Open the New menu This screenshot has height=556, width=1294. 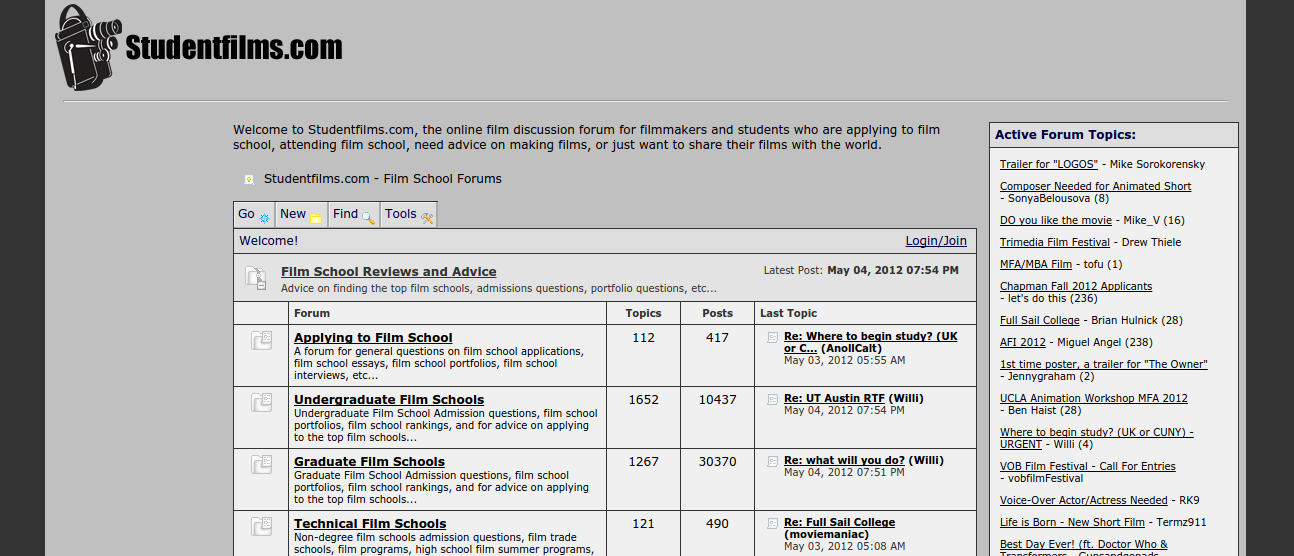pyautogui.click(x=301, y=214)
